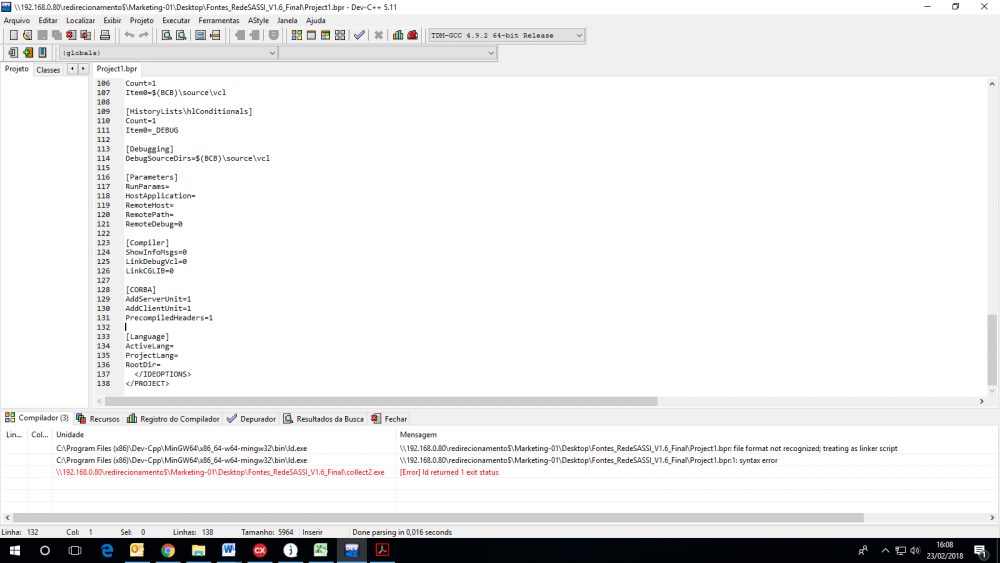This screenshot has width=1000, height=563.
Task: Click the Save All toolbar icon
Action: [x=57, y=35]
